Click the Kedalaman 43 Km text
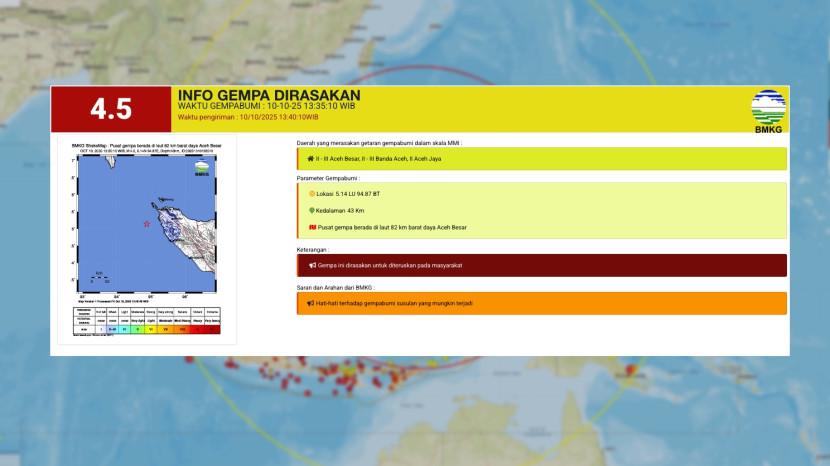The width and height of the screenshot is (830, 466). point(343,210)
